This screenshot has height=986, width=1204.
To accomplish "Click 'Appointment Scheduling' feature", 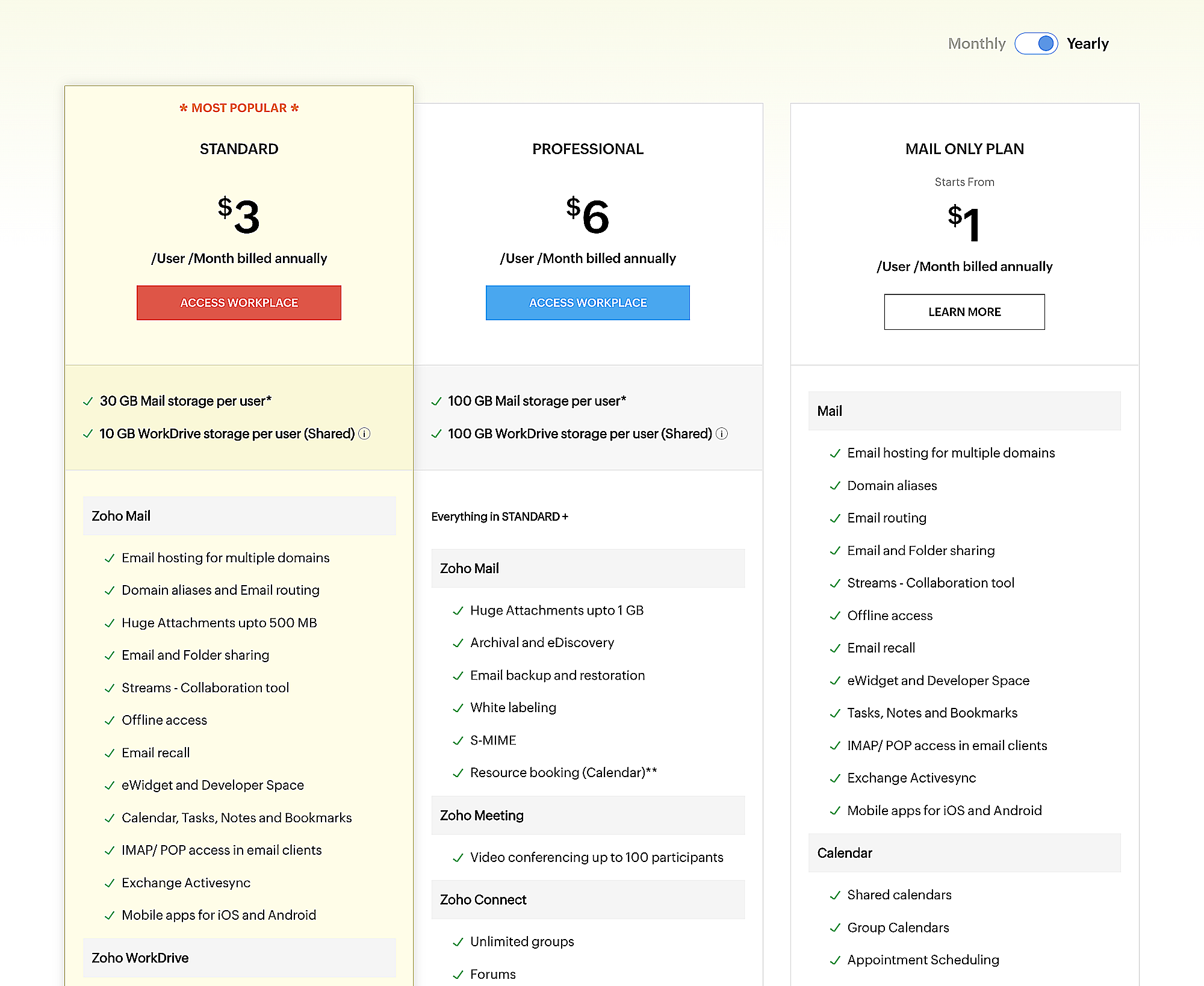I will [923, 960].
